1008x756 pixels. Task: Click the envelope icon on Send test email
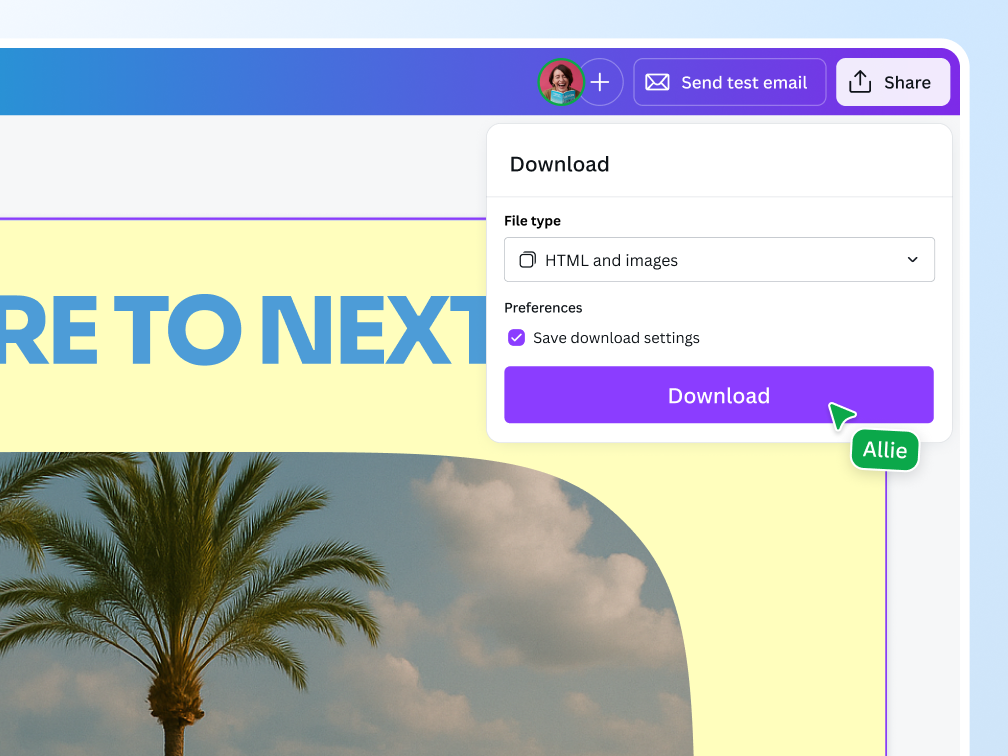point(657,82)
